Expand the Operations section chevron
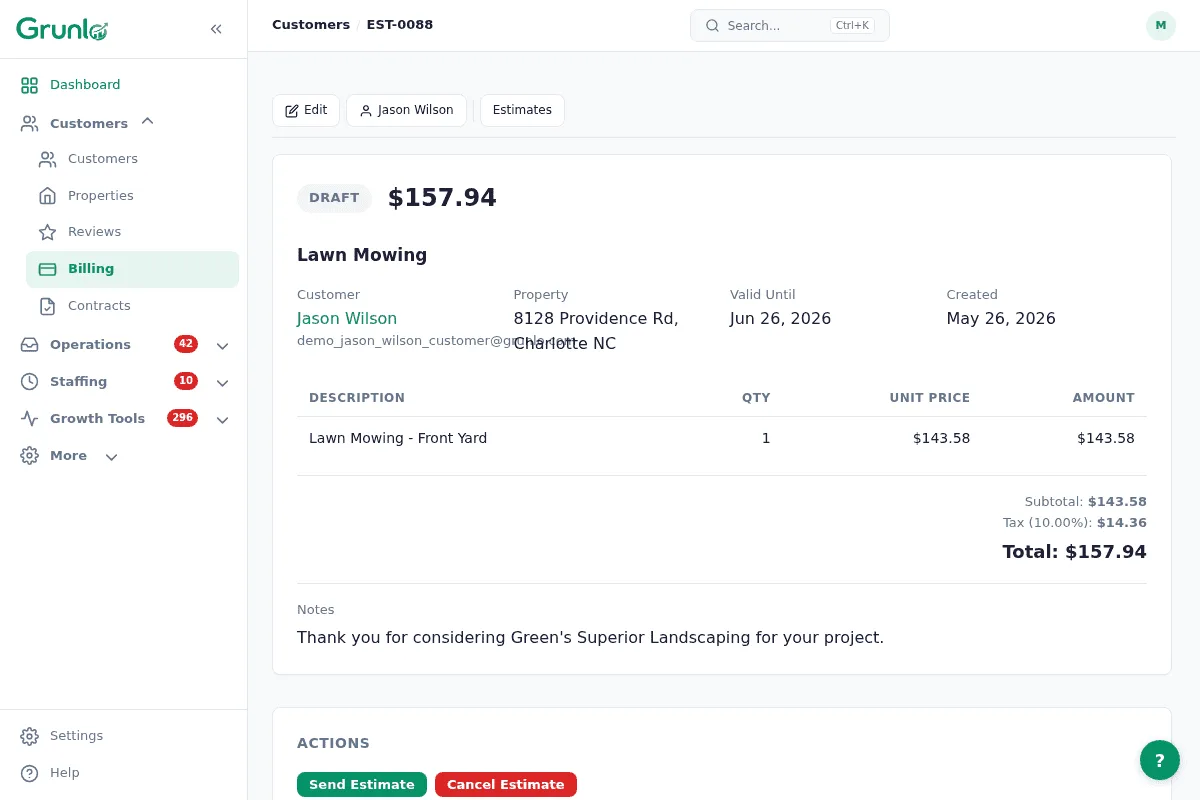This screenshot has width=1200, height=800. click(223, 345)
